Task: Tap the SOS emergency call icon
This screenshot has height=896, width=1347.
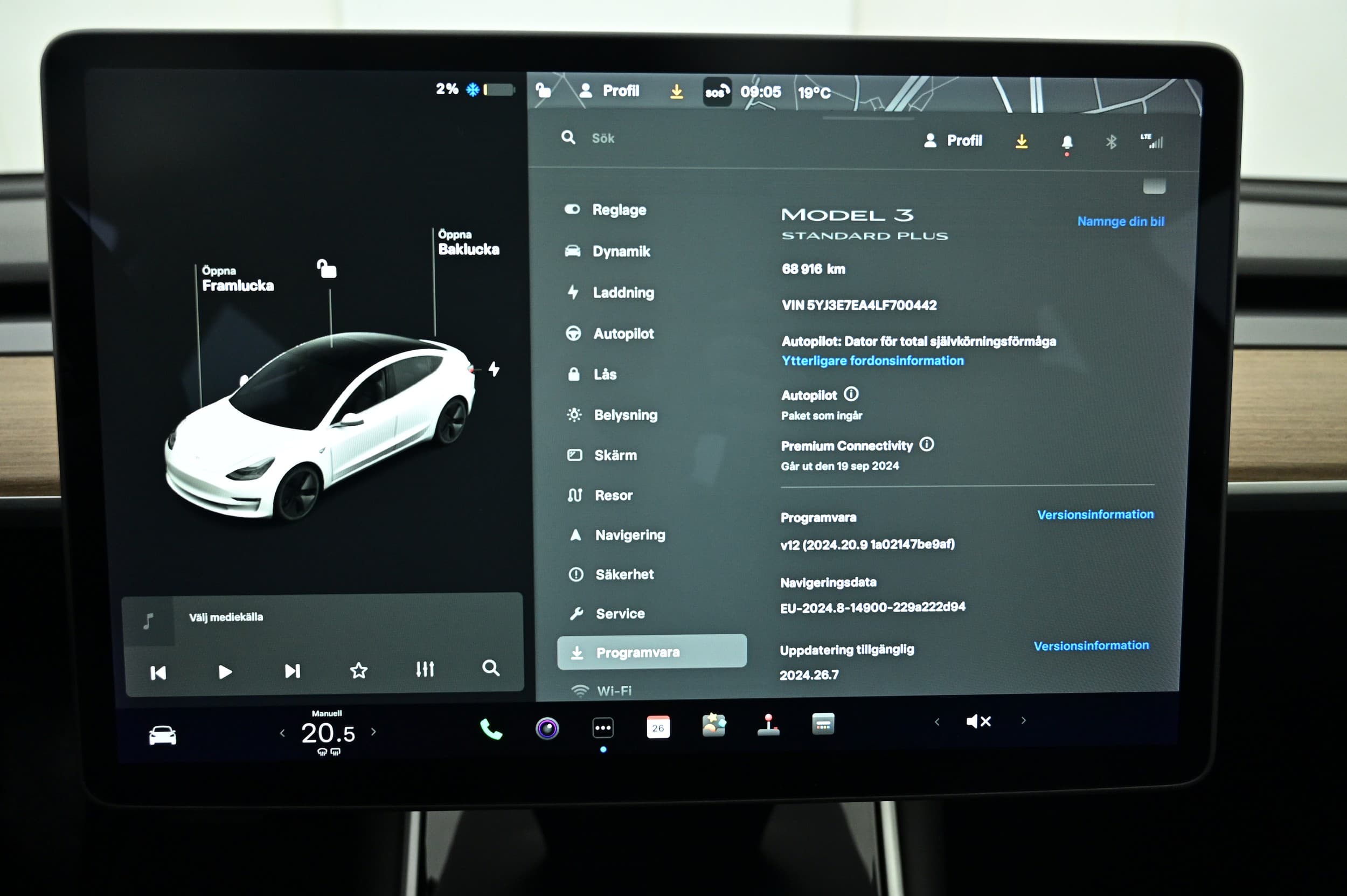Action: pyautogui.click(x=717, y=92)
